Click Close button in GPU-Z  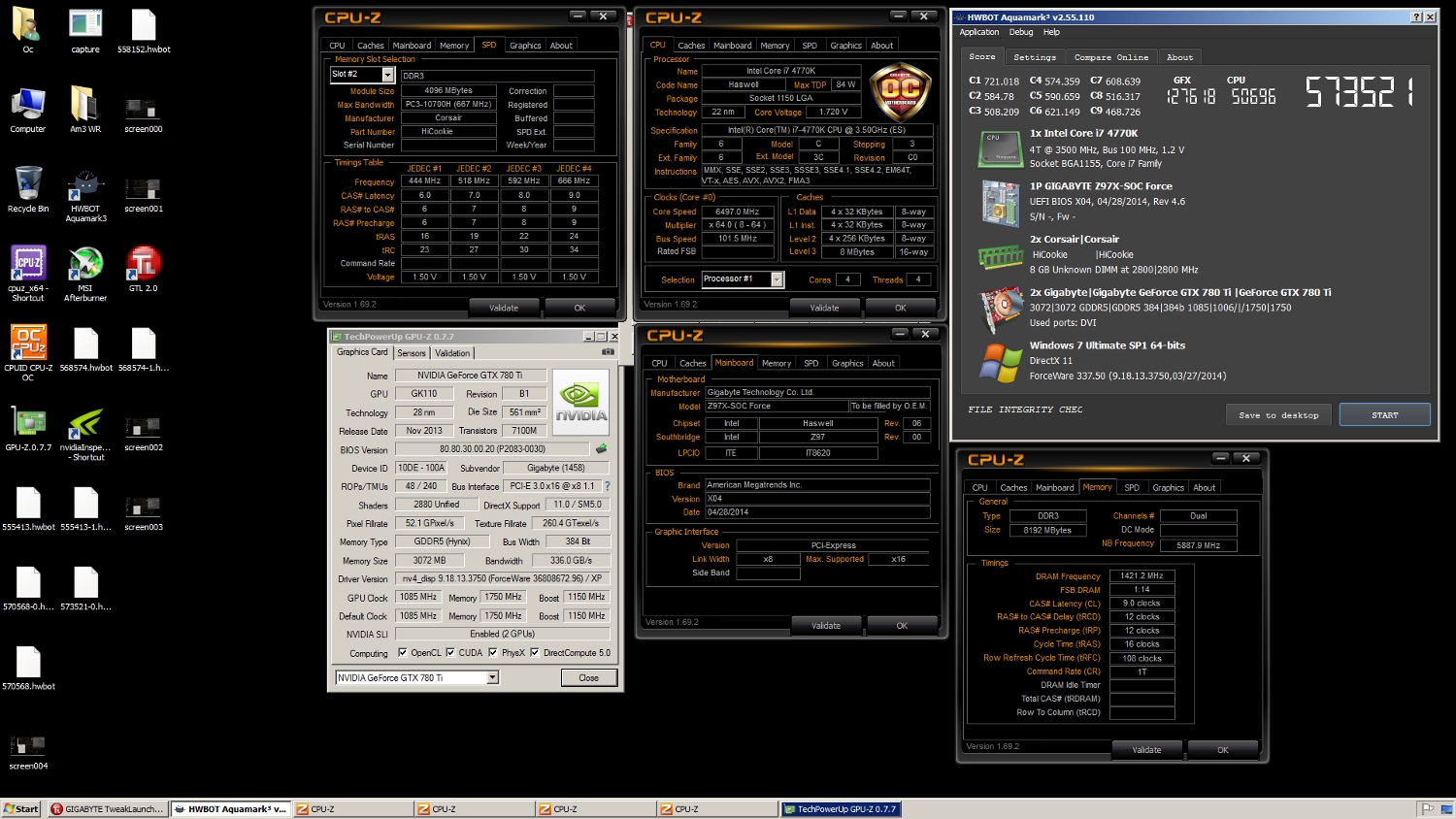click(x=589, y=677)
